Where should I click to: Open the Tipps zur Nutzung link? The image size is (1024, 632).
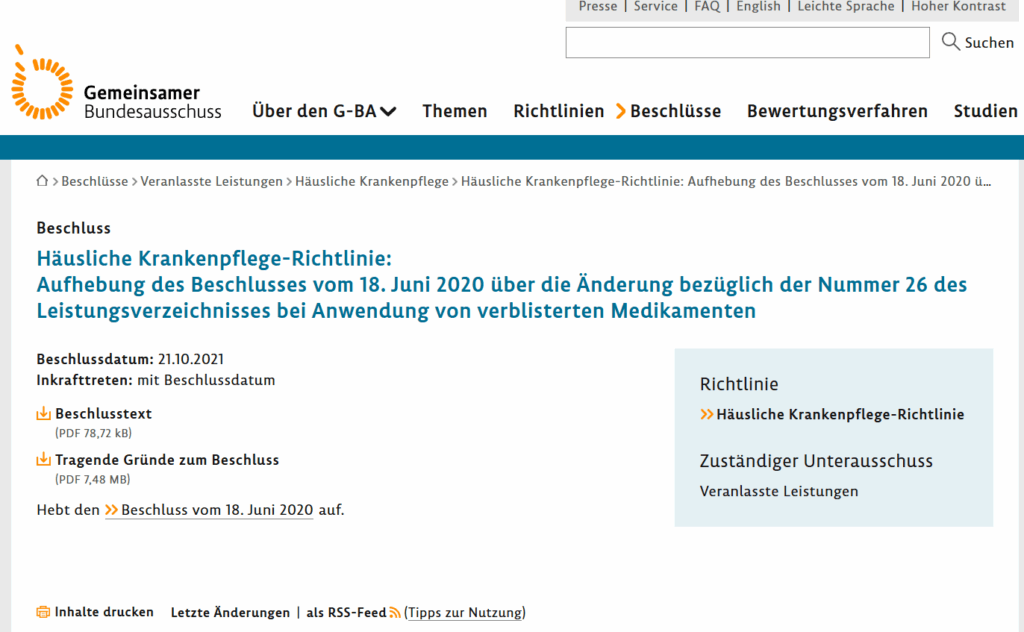click(x=465, y=613)
